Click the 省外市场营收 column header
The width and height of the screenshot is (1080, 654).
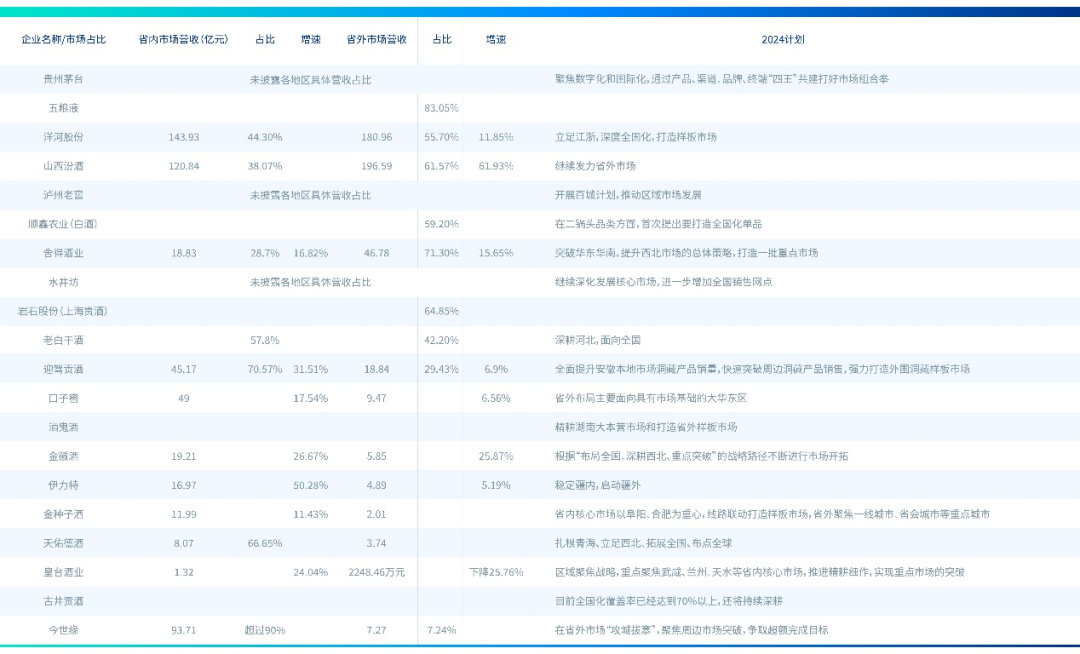point(376,39)
